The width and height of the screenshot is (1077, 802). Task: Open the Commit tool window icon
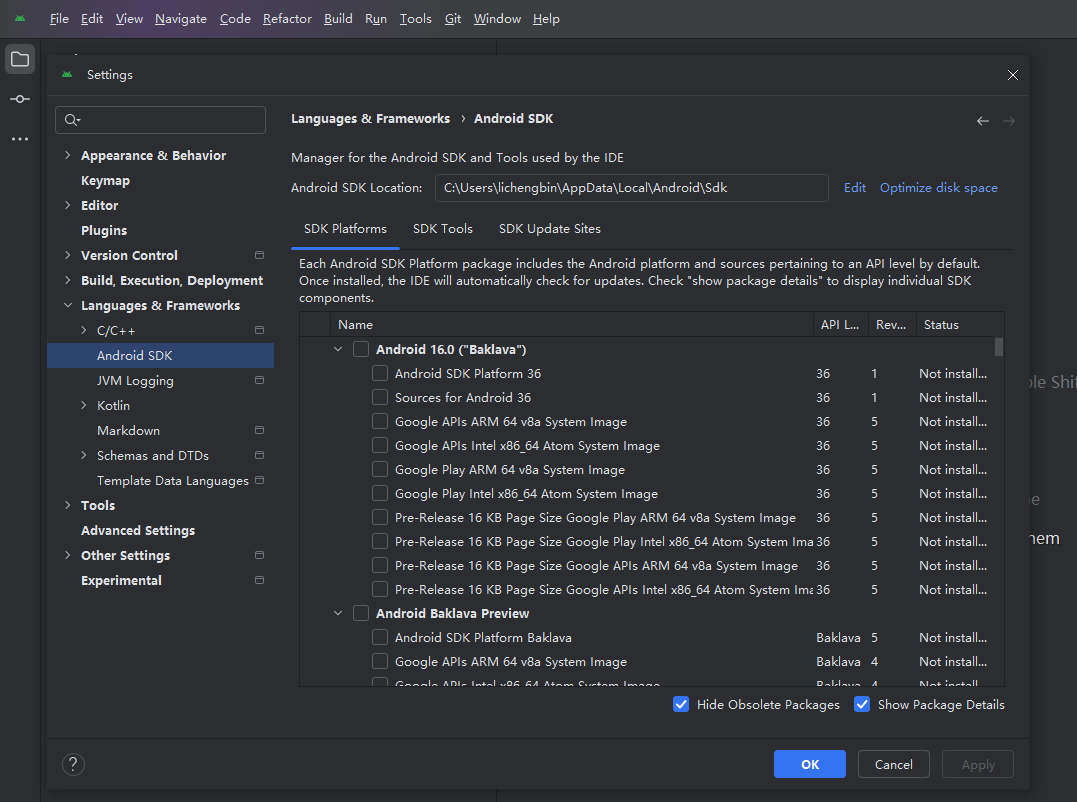(20, 100)
